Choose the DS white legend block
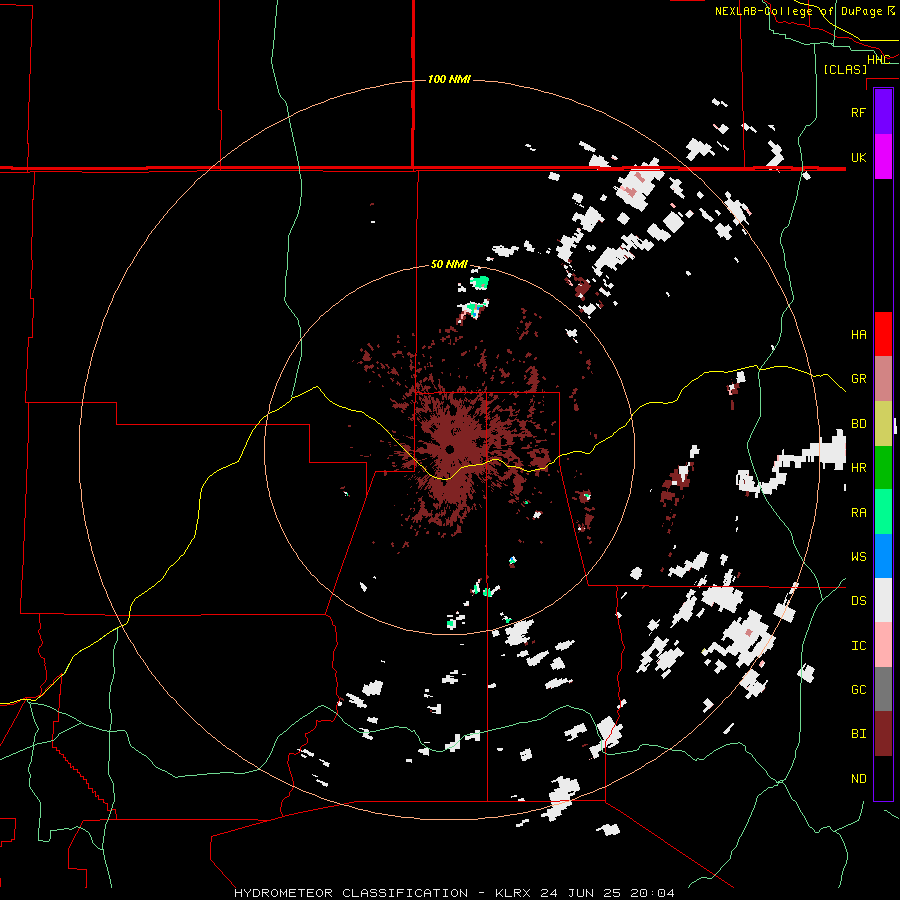The width and height of the screenshot is (900, 900). tap(883, 600)
